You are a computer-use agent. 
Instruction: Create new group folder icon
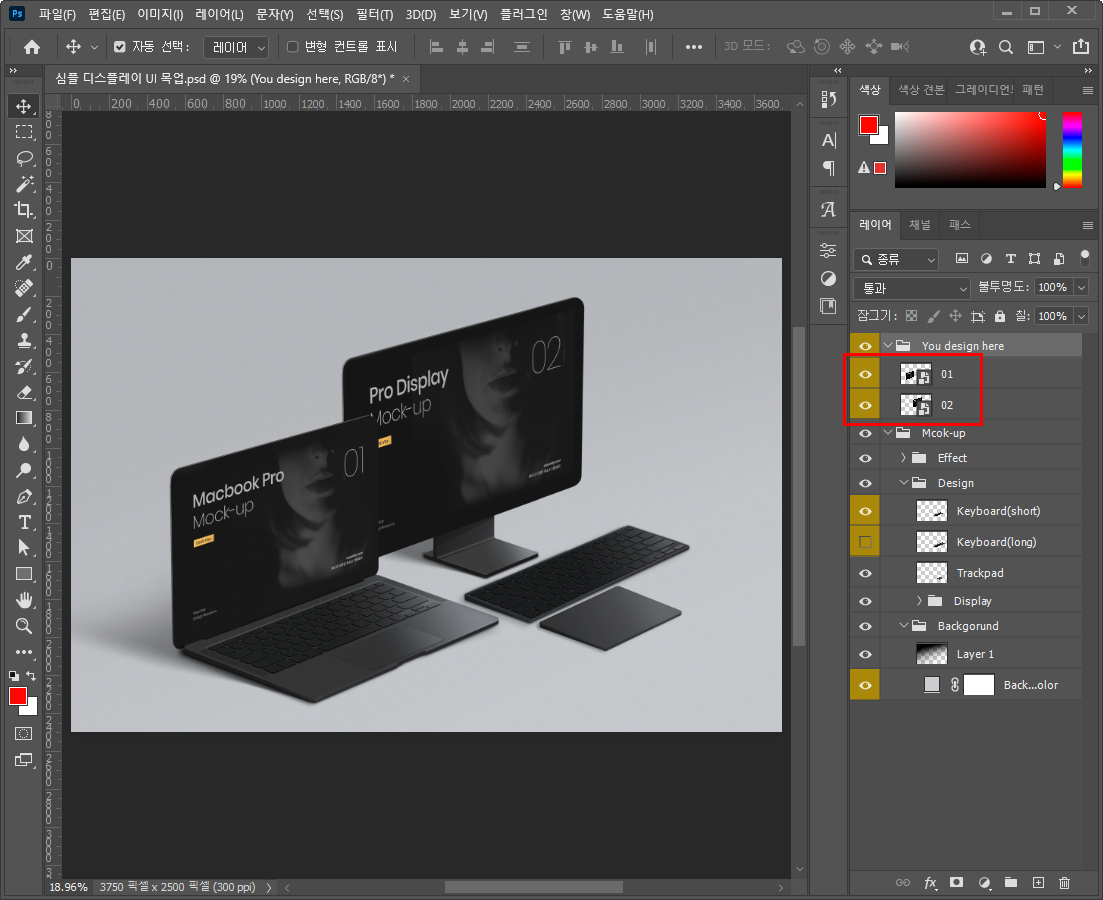(1011, 882)
